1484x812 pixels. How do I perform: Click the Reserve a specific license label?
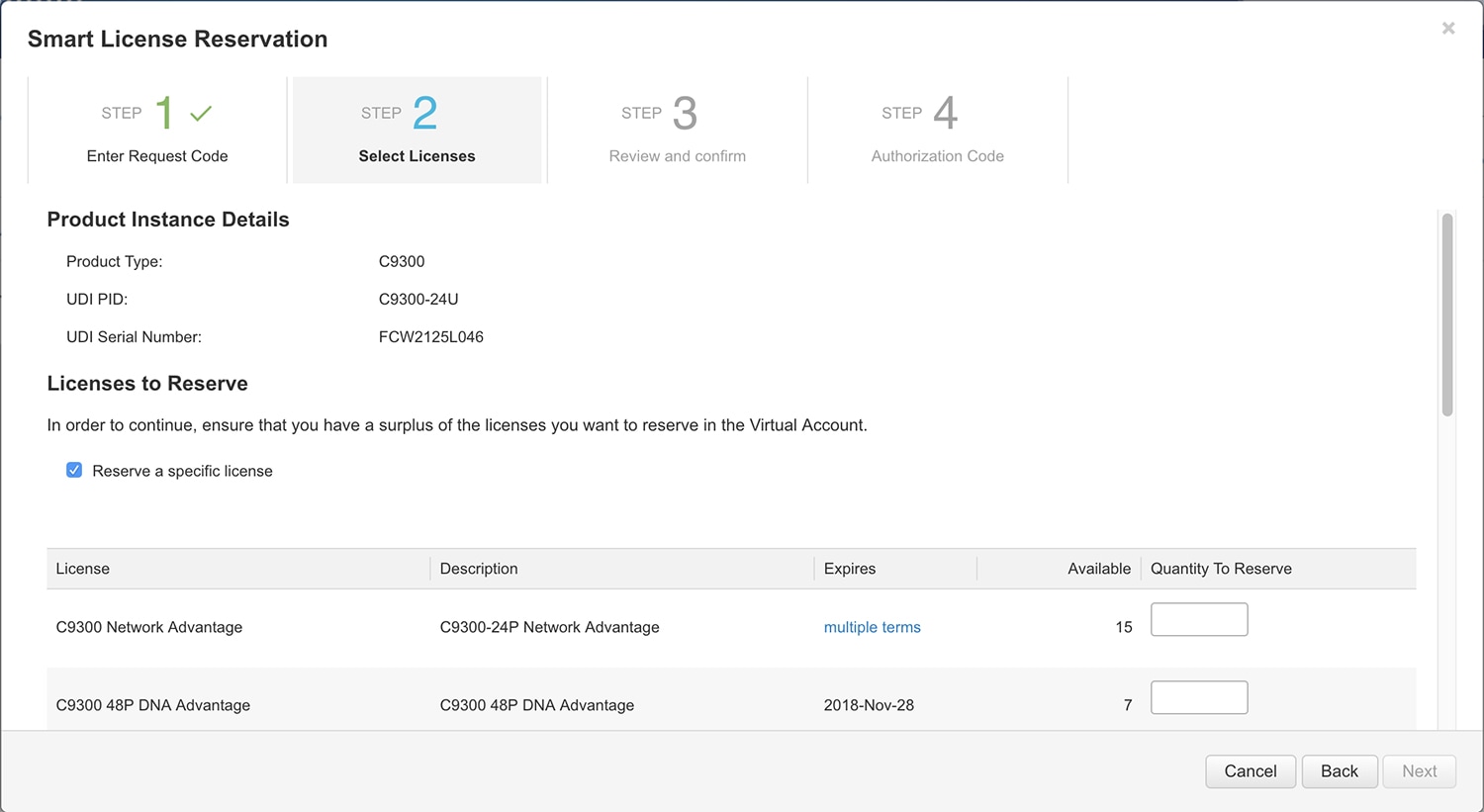click(x=182, y=471)
